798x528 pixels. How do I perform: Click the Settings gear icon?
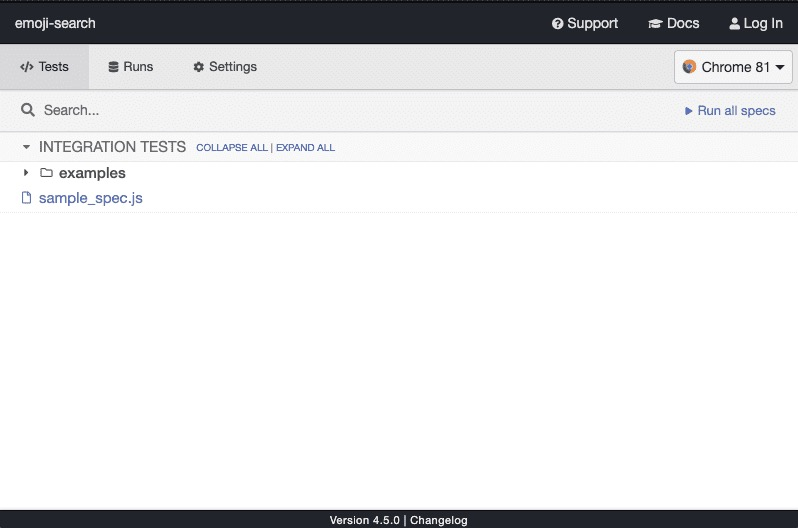point(198,67)
